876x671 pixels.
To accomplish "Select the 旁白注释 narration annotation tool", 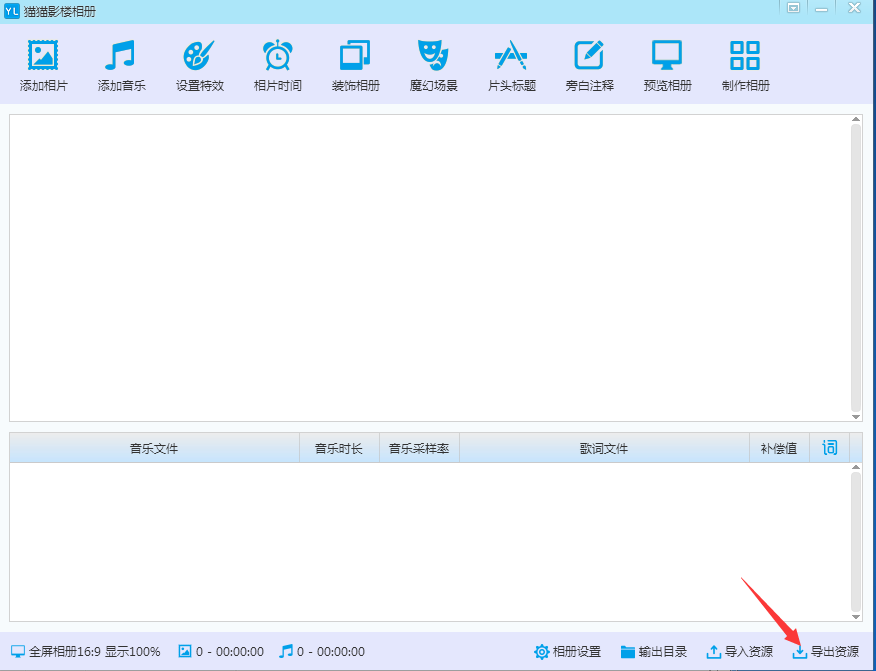I will point(589,63).
